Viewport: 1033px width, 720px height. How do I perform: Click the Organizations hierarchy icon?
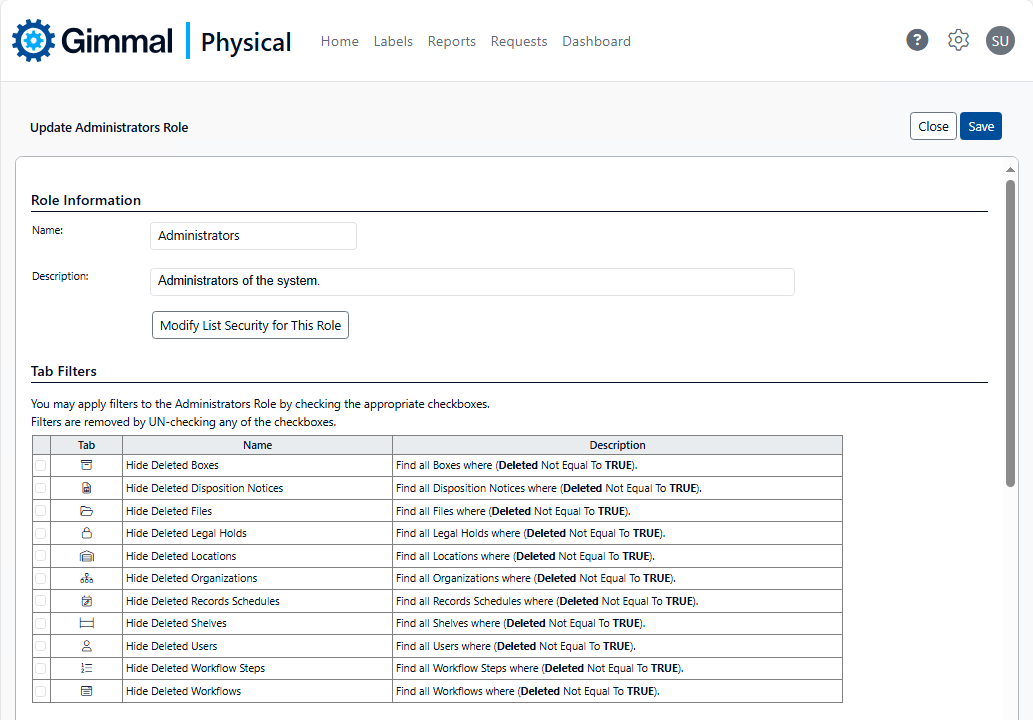(x=87, y=578)
